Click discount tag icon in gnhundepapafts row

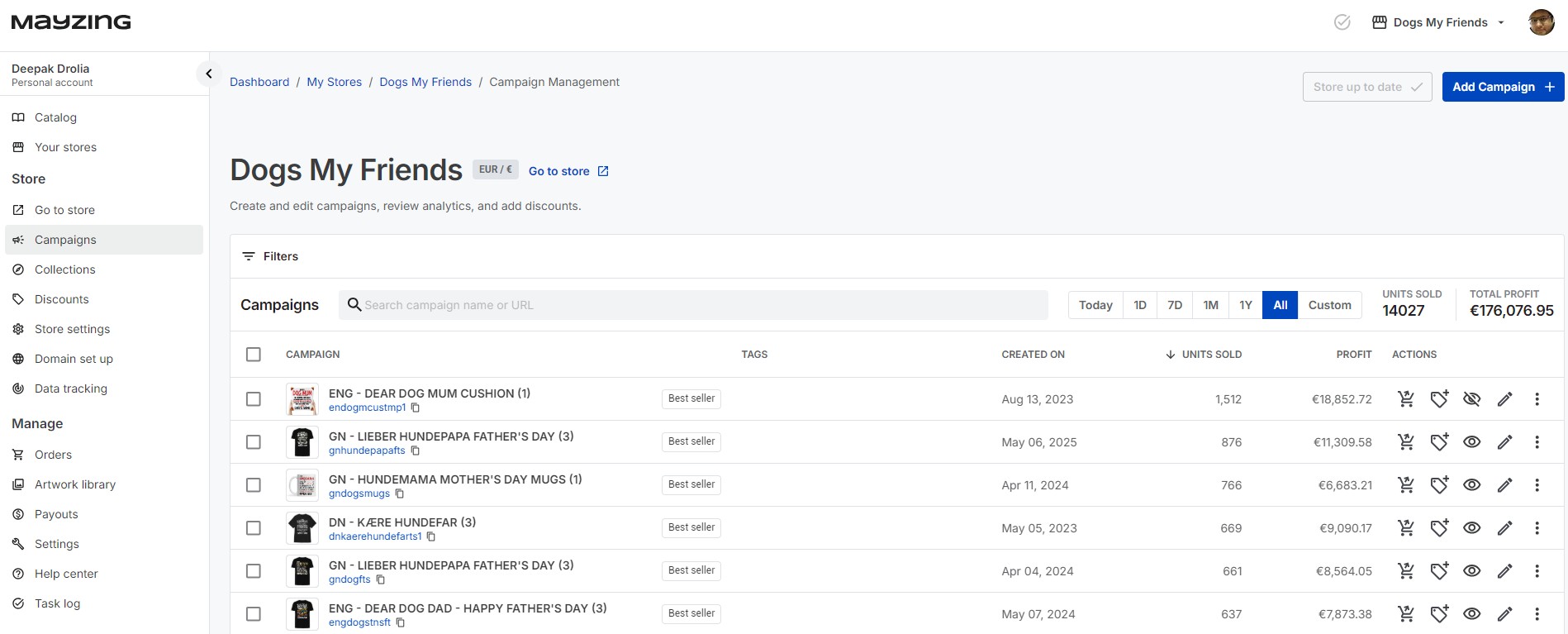coord(1439,442)
